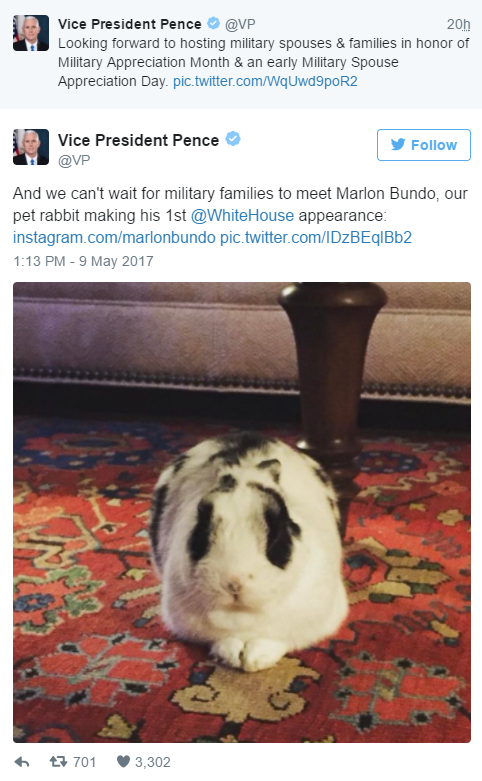Open the rabbit photo in the tweet
The height and width of the screenshot is (781, 482).
click(x=241, y=512)
